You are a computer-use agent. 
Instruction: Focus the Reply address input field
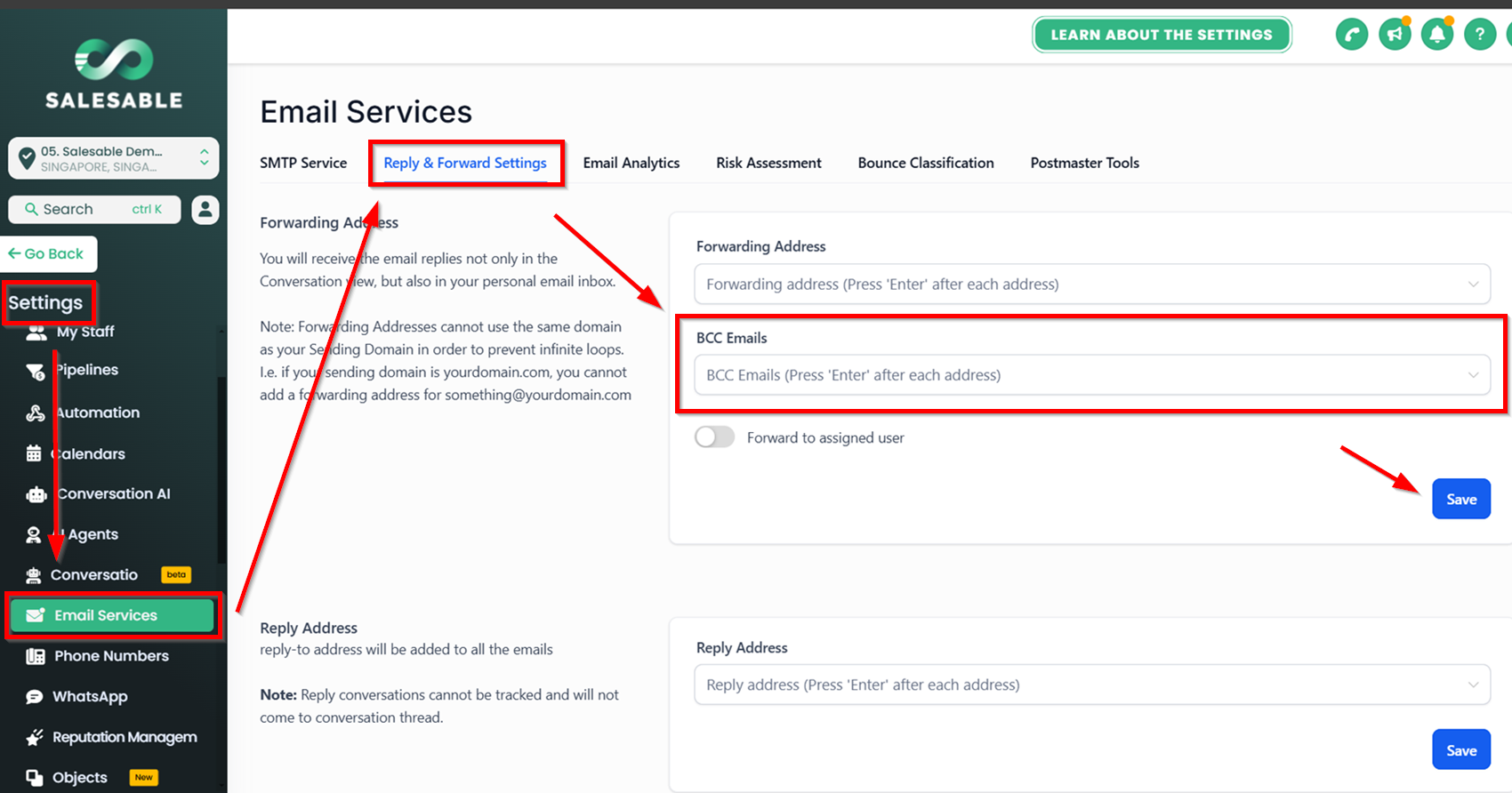(1092, 685)
